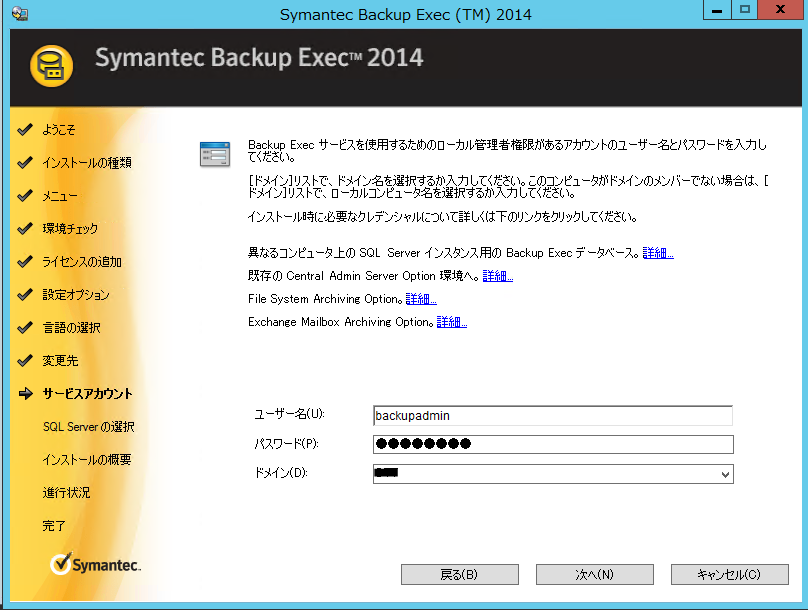
Task: Select the 進行状況 step
Action: pyautogui.click(x=66, y=493)
